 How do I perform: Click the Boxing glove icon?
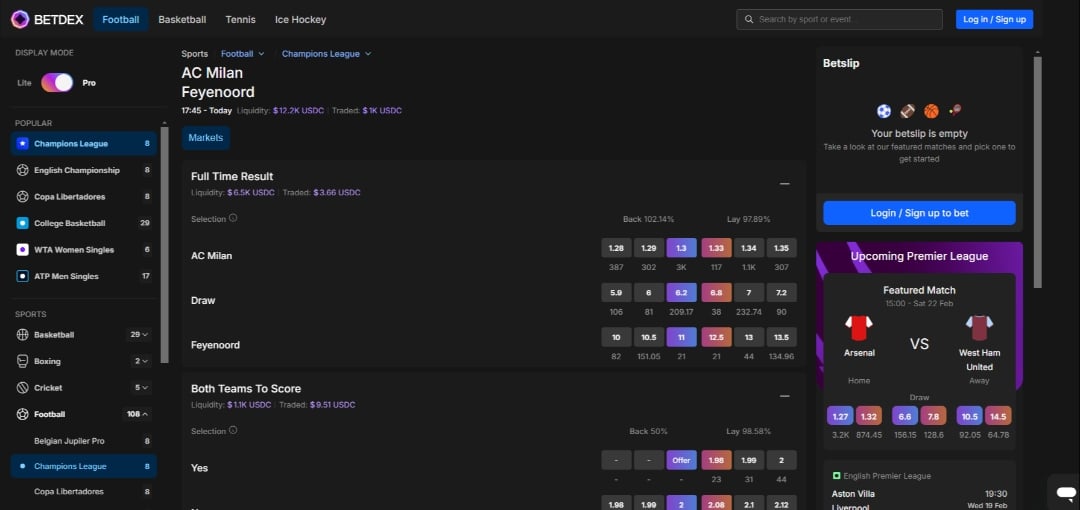pos(22,361)
